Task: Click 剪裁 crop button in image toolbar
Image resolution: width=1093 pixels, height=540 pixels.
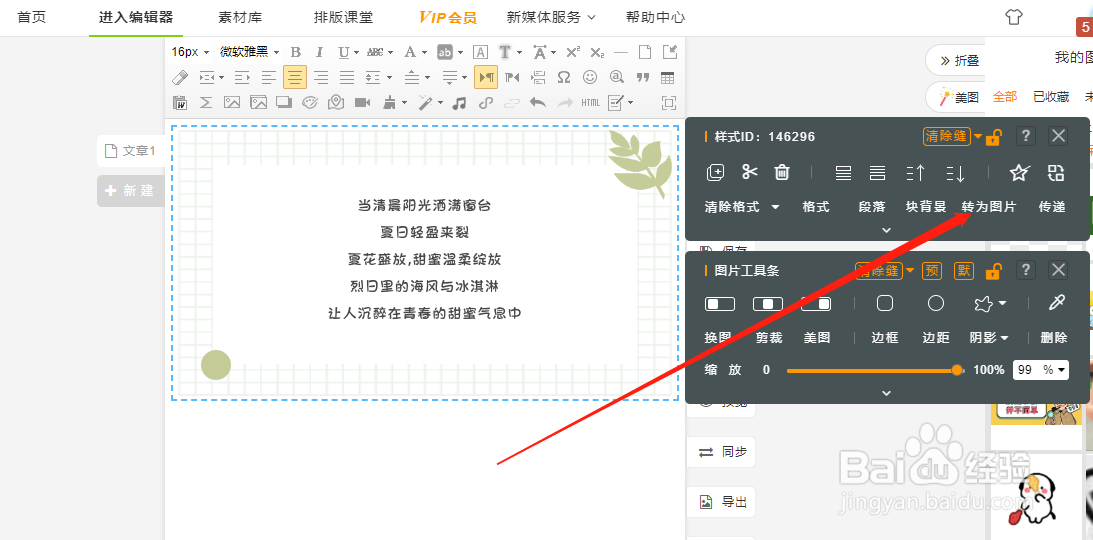Action: coord(769,338)
